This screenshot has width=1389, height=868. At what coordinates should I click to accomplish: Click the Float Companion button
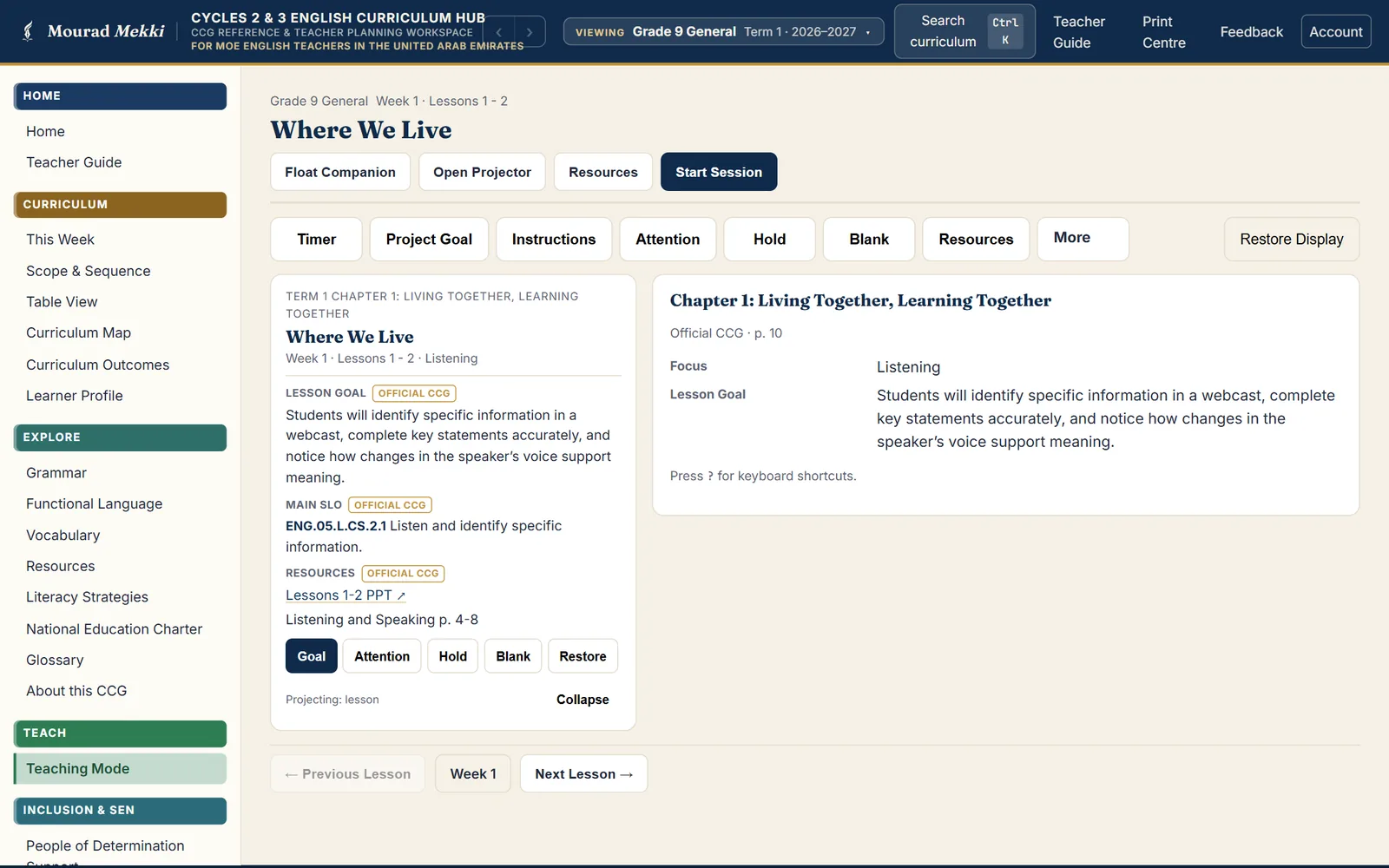pos(340,172)
